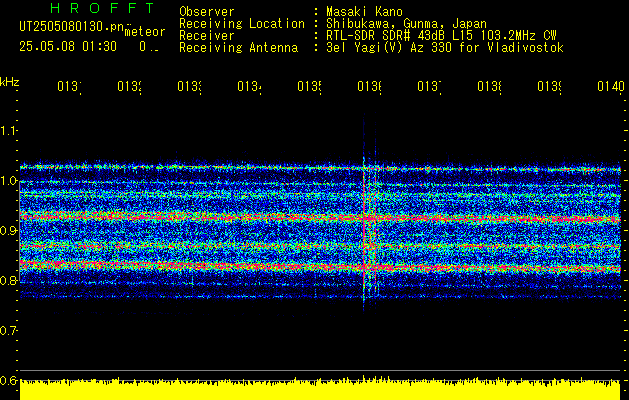Click the 0.7 kHz axis label

point(8,331)
